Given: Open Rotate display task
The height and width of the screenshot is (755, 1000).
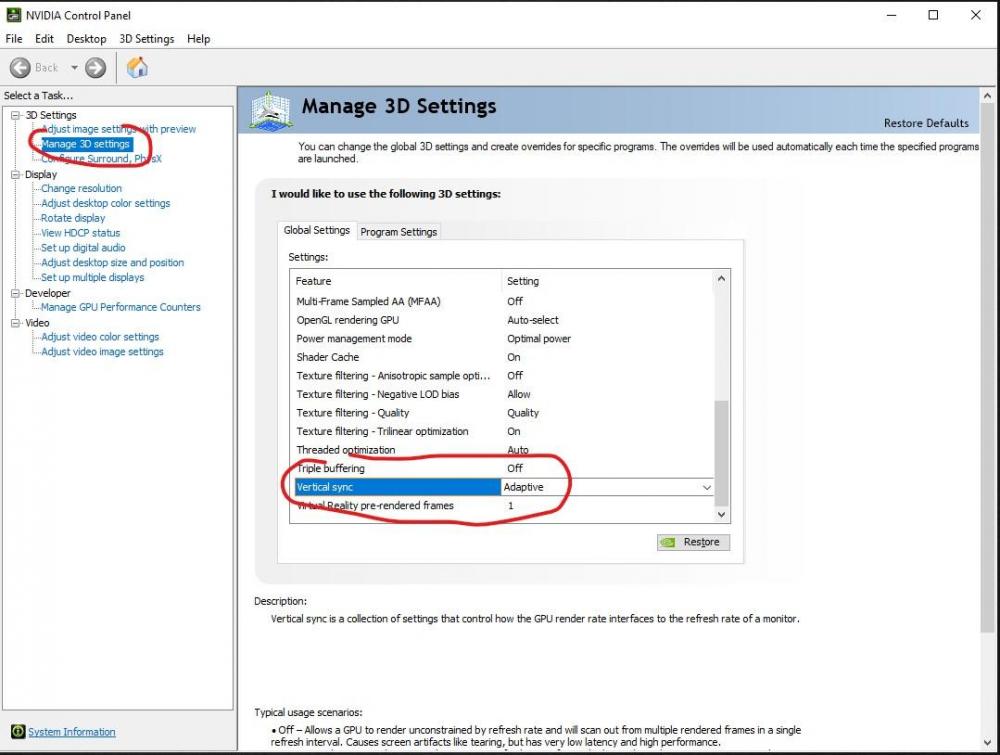Looking at the screenshot, I should (73, 218).
